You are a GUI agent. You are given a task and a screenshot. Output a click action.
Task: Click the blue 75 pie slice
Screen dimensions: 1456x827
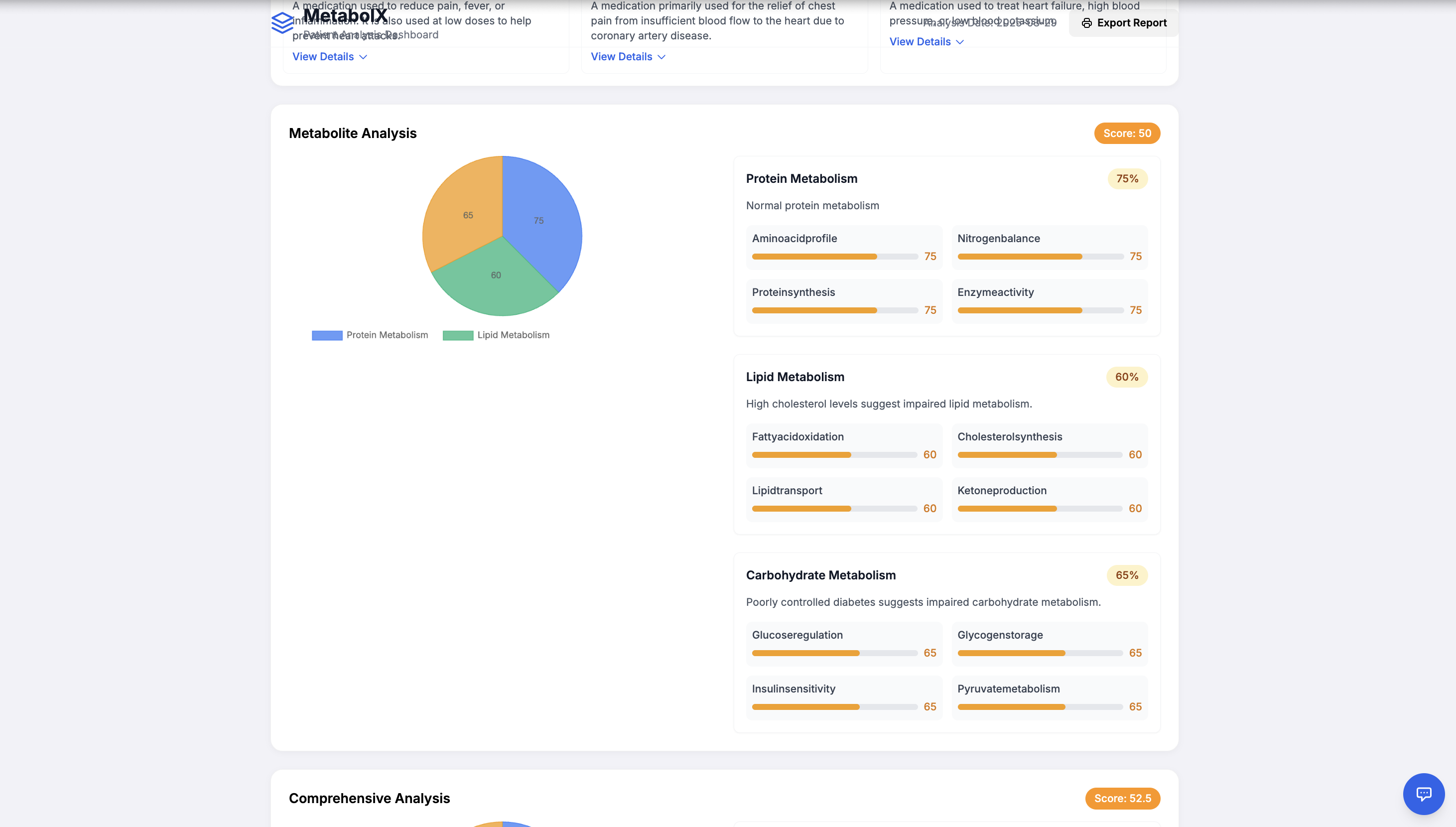pyautogui.click(x=539, y=222)
